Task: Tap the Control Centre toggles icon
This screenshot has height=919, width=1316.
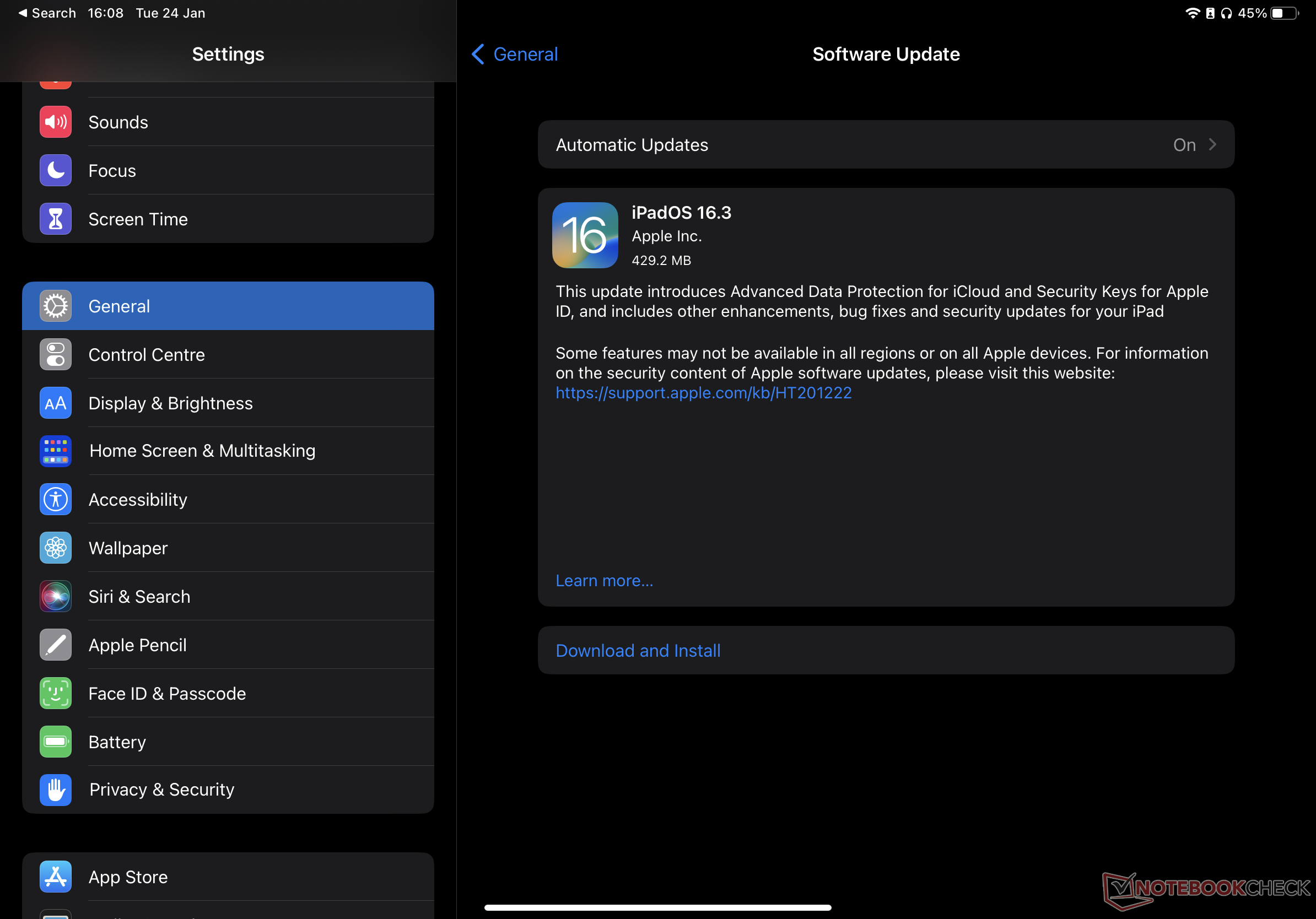Action: tap(56, 355)
